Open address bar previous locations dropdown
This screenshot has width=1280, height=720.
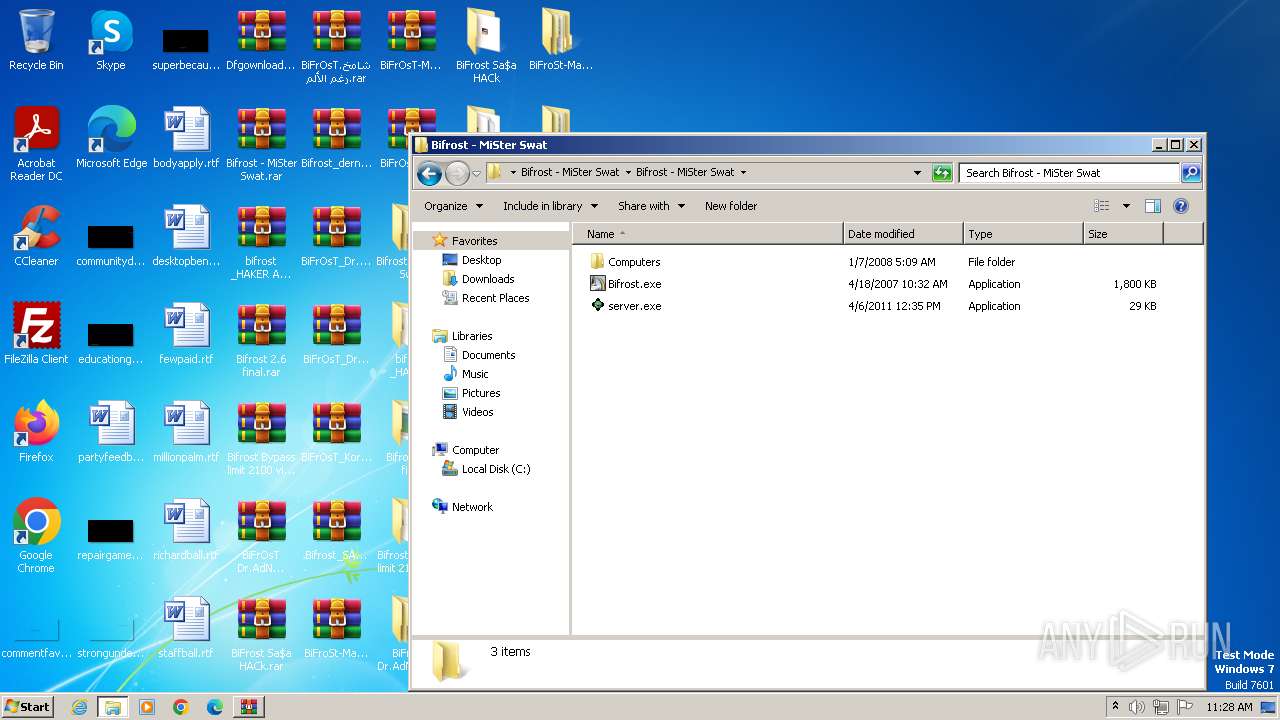click(917, 173)
